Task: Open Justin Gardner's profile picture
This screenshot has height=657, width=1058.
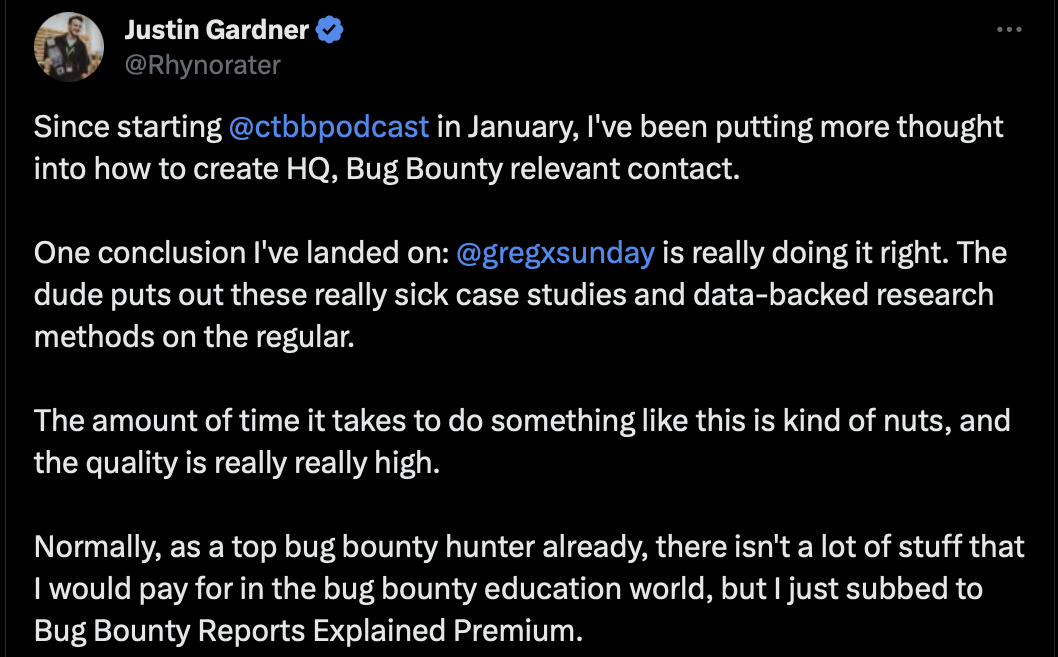Action: [69, 47]
